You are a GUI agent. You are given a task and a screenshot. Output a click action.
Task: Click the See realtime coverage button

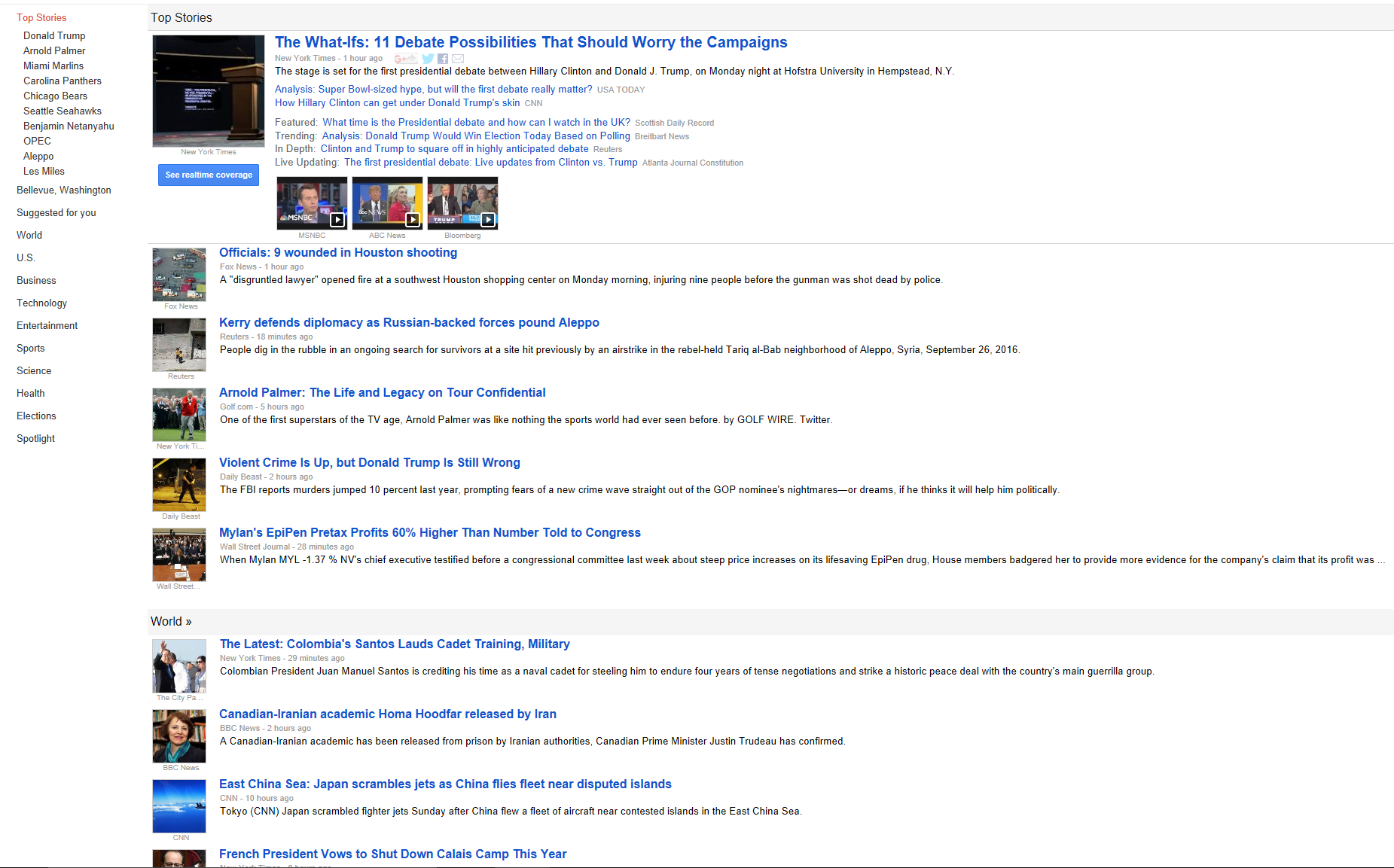[x=209, y=175]
